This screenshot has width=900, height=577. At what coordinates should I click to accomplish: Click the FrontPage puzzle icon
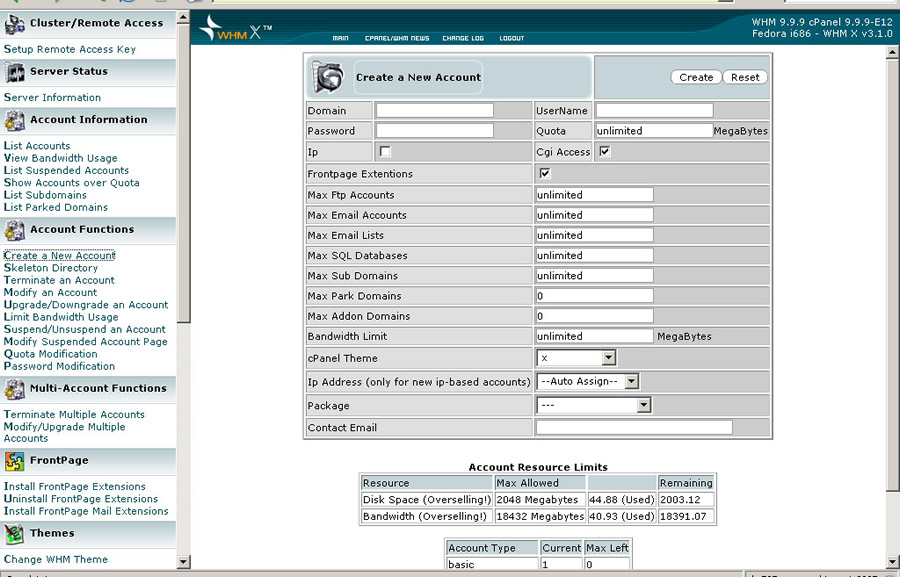click(14, 461)
